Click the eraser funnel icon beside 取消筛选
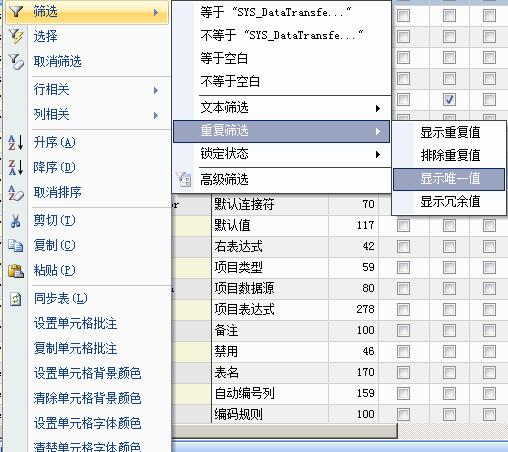 [x=16, y=62]
